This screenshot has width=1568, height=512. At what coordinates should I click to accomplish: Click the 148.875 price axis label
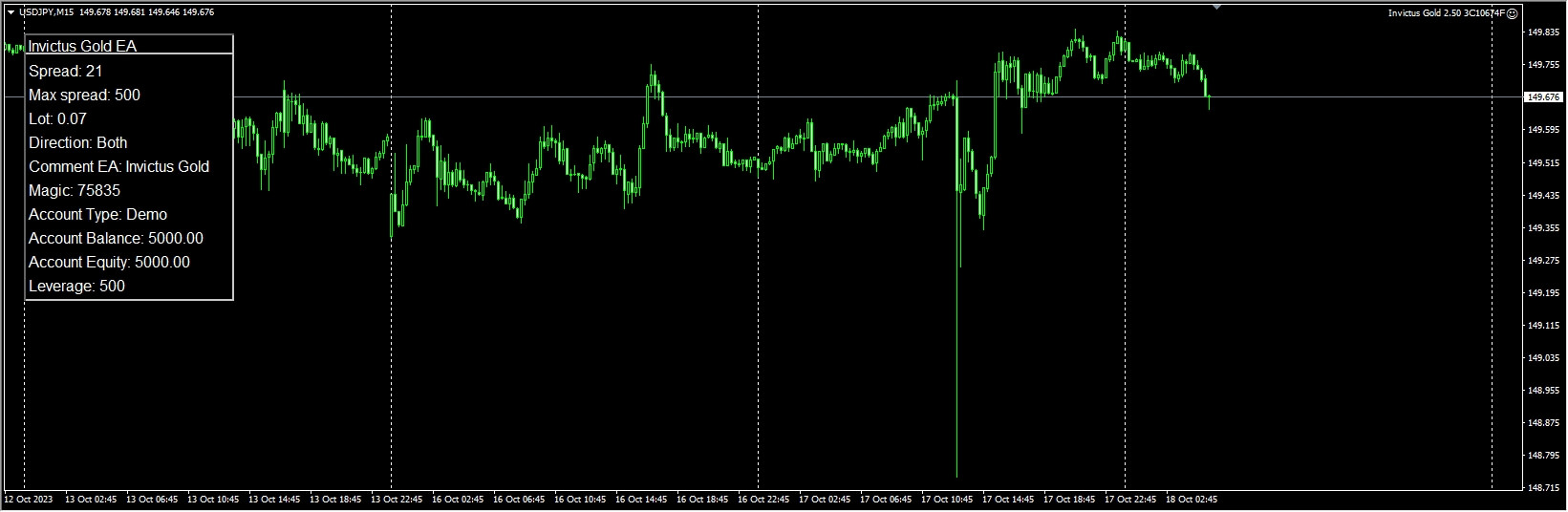point(1544,422)
